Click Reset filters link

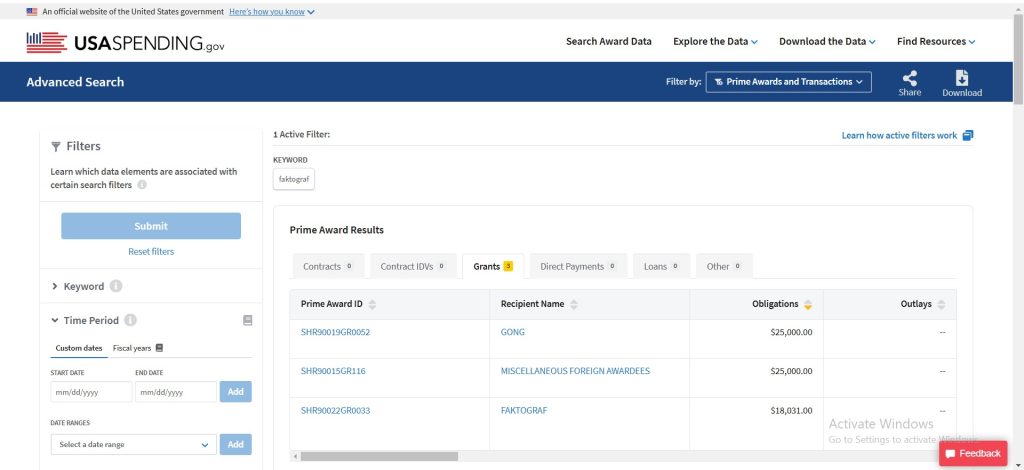(x=151, y=251)
